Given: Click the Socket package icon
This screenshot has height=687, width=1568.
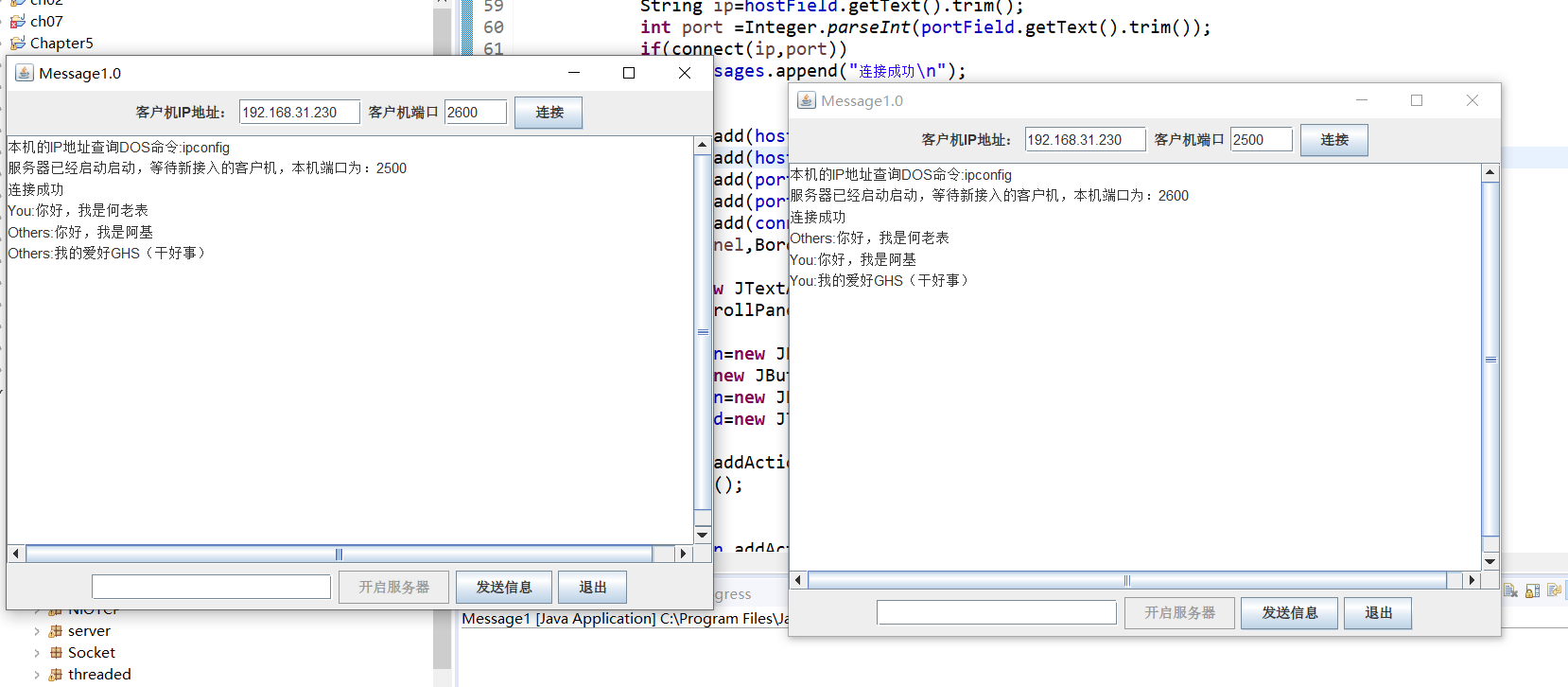Looking at the screenshot, I should point(56,653).
